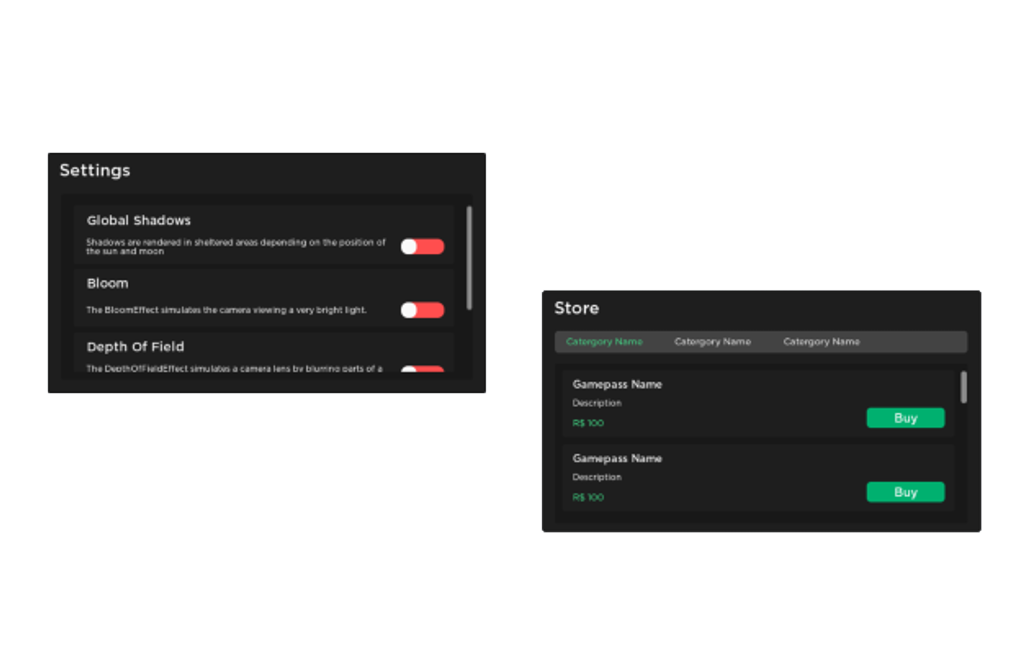Toggle the Depth Of Field switch

pyautogui.click(x=422, y=369)
